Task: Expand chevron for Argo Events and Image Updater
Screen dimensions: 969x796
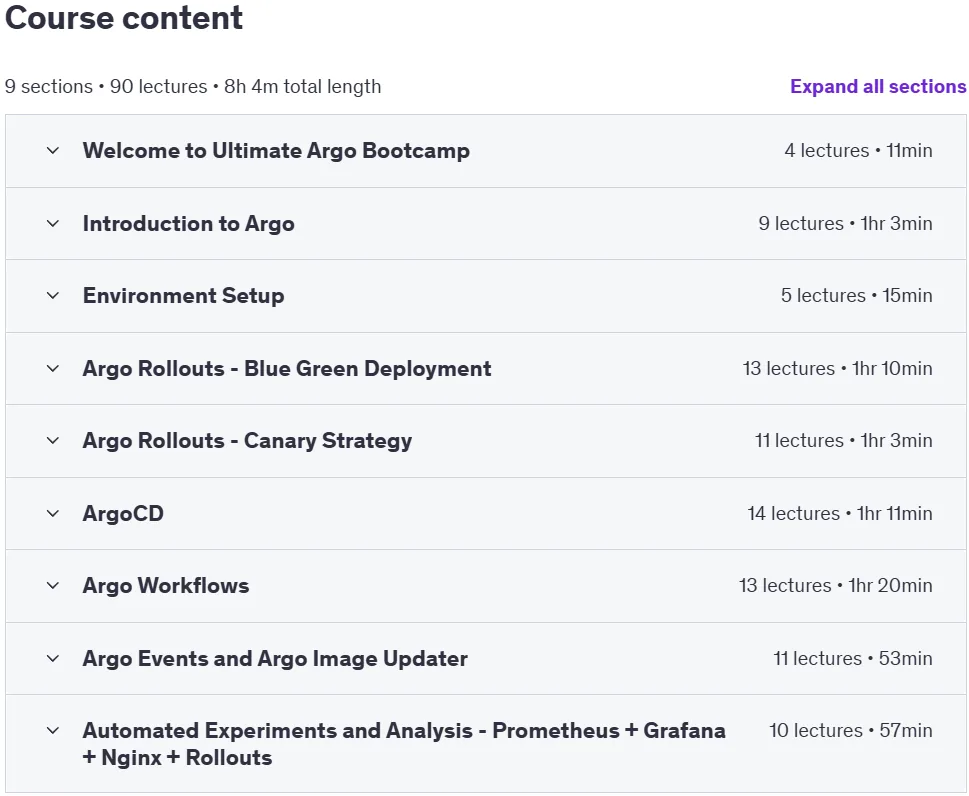Action: pos(53,658)
